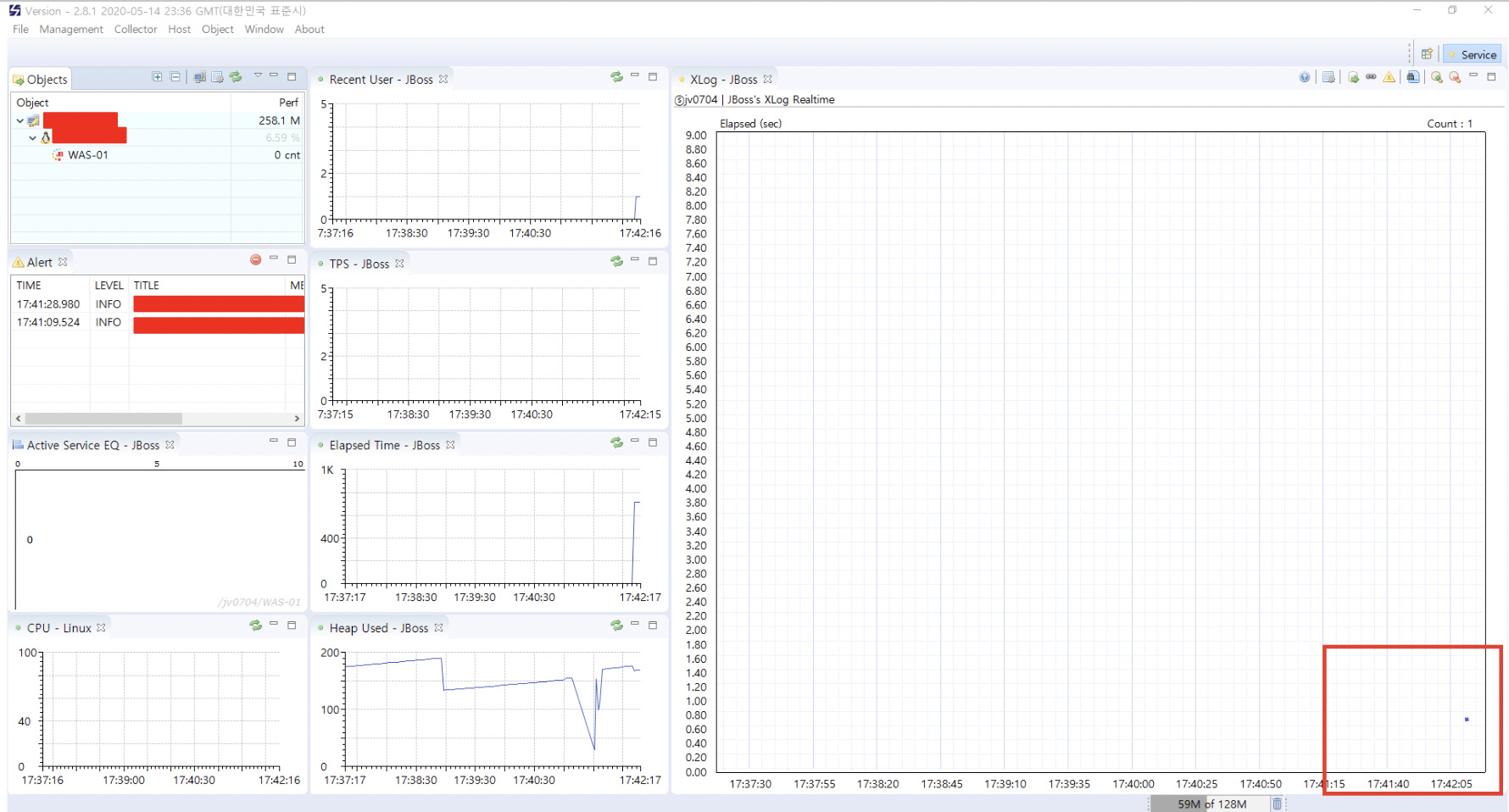Refresh the Objects panel
This screenshot has width=1509, height=812.
tap(236, 77)
